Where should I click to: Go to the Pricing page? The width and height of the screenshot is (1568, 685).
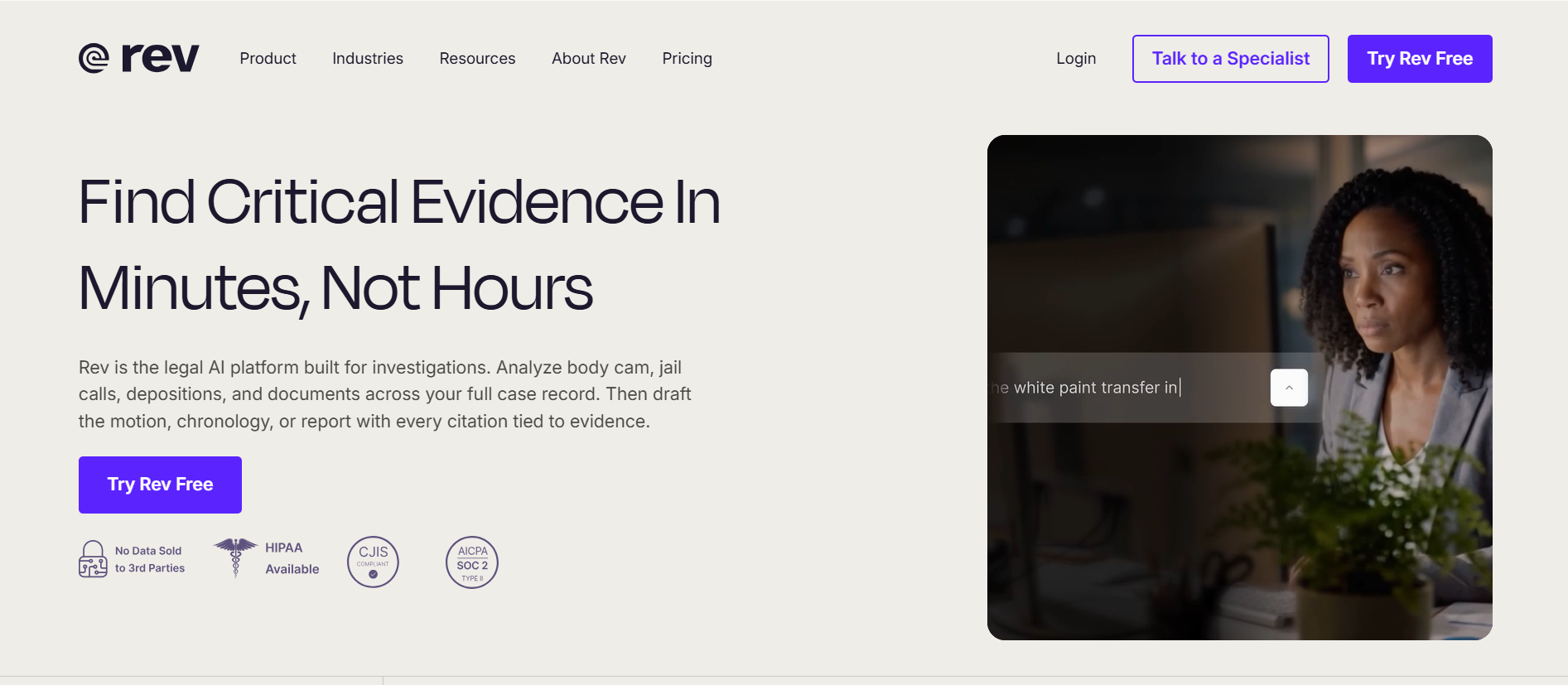tap(687, 59)
